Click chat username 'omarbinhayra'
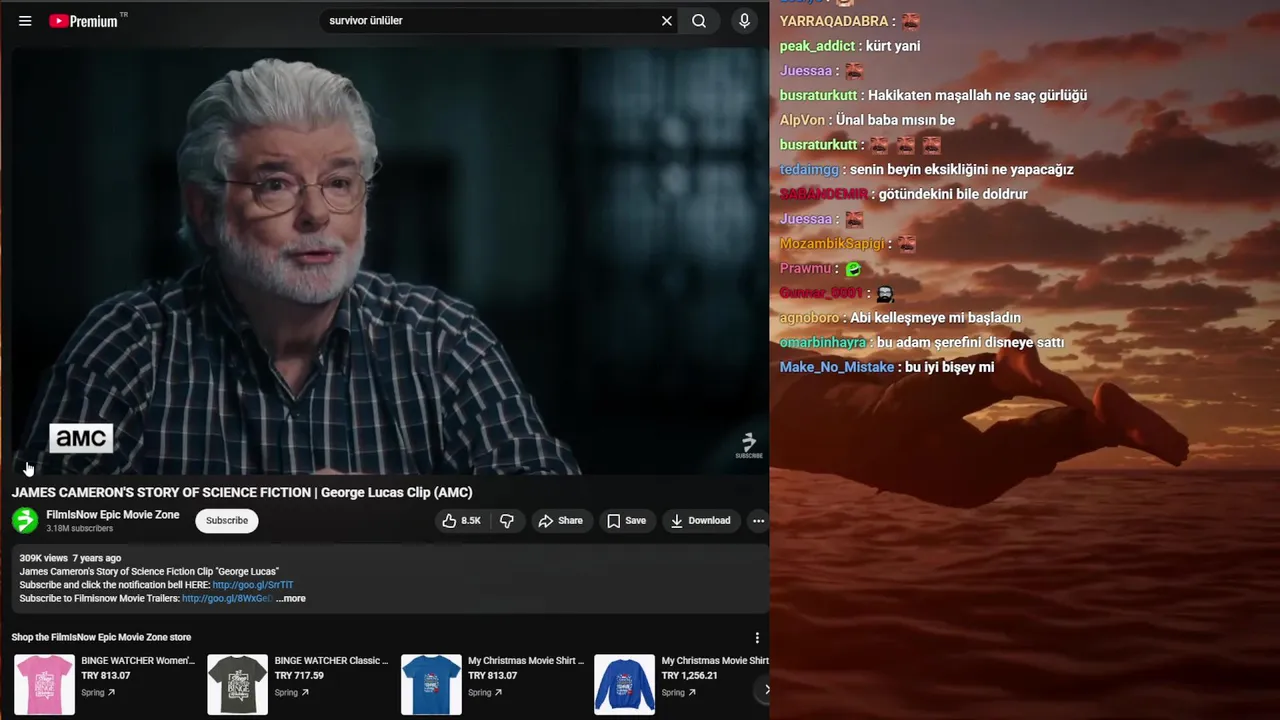The height and width of the screenshot is (720, 1280). [x=823, y=343]
